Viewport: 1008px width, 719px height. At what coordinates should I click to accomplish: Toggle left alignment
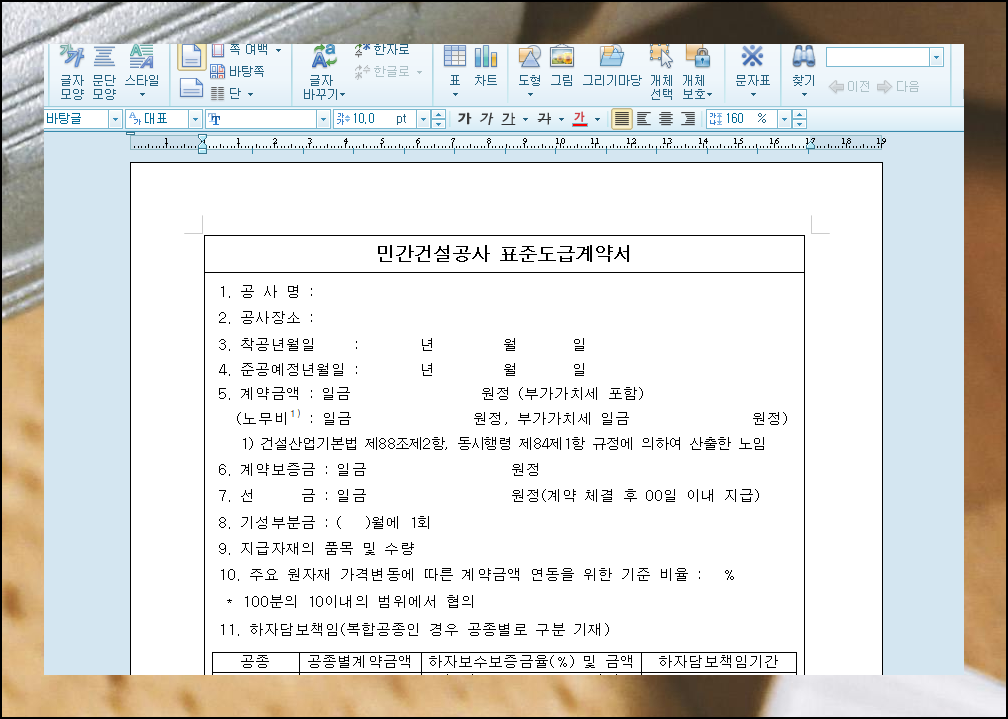pos(644,119)
